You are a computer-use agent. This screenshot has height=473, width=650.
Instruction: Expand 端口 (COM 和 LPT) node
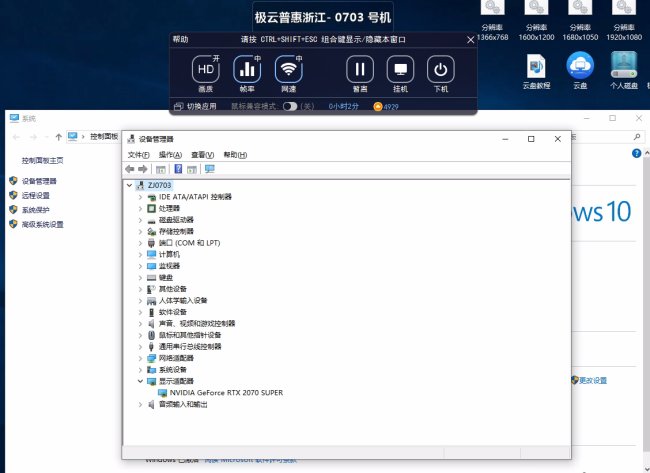point(140,243)
